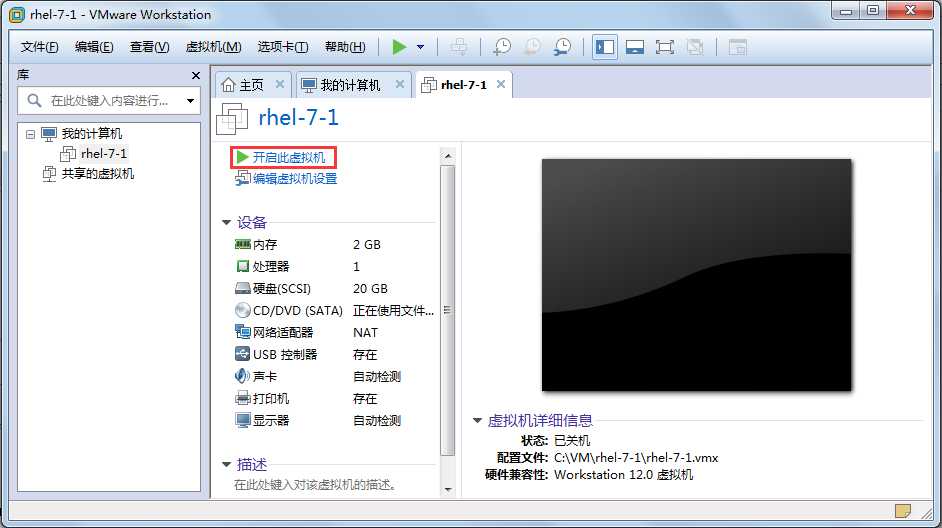Open the library search filter dropdown
Screen dimensions: 942x528
190,100
